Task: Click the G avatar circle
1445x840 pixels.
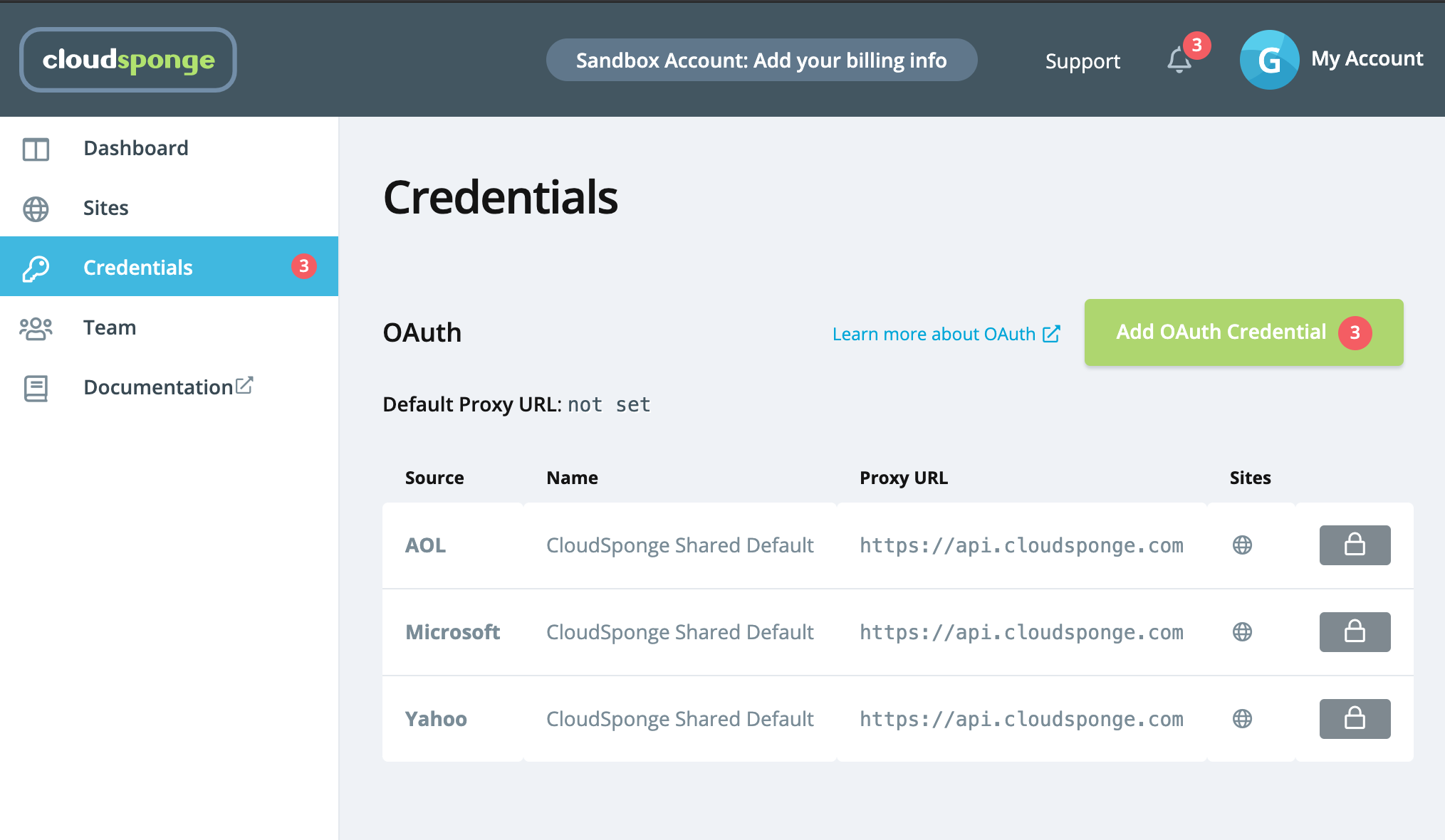Action: [x=1270, y=60]
